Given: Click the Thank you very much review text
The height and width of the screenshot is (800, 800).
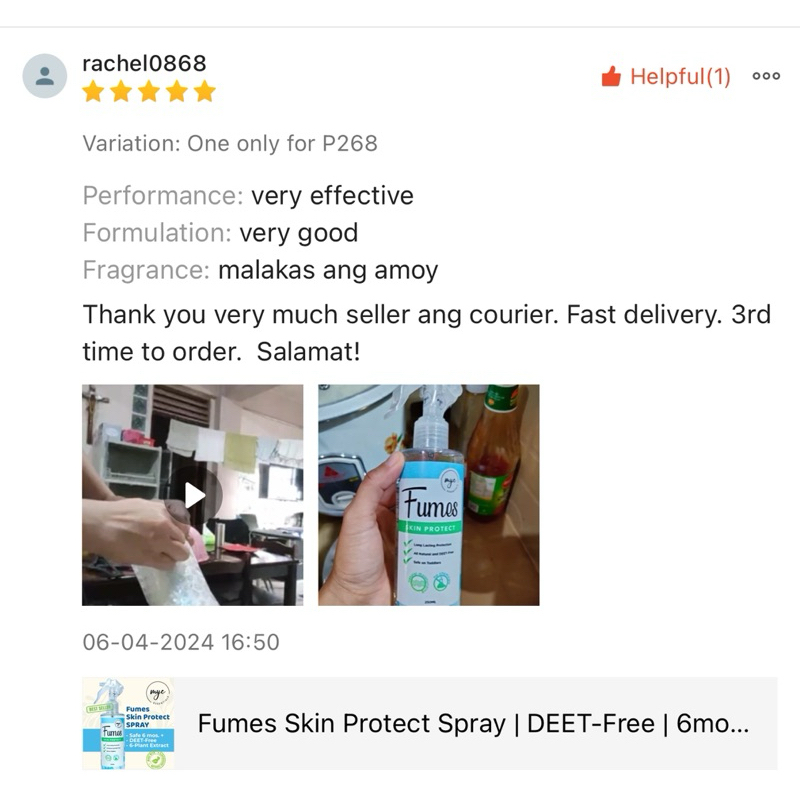Looking at the screenshot, I should [427, 333].
